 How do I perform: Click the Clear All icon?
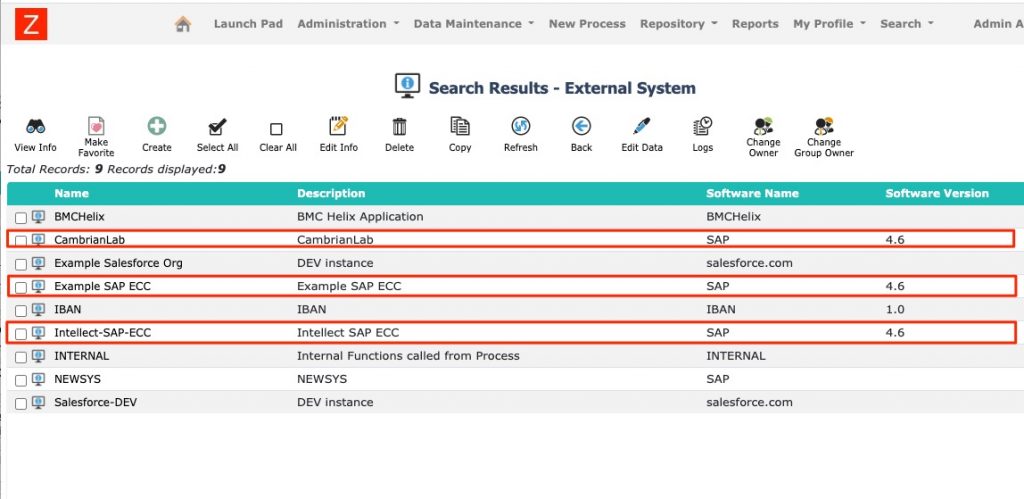(x=276, y=129)
